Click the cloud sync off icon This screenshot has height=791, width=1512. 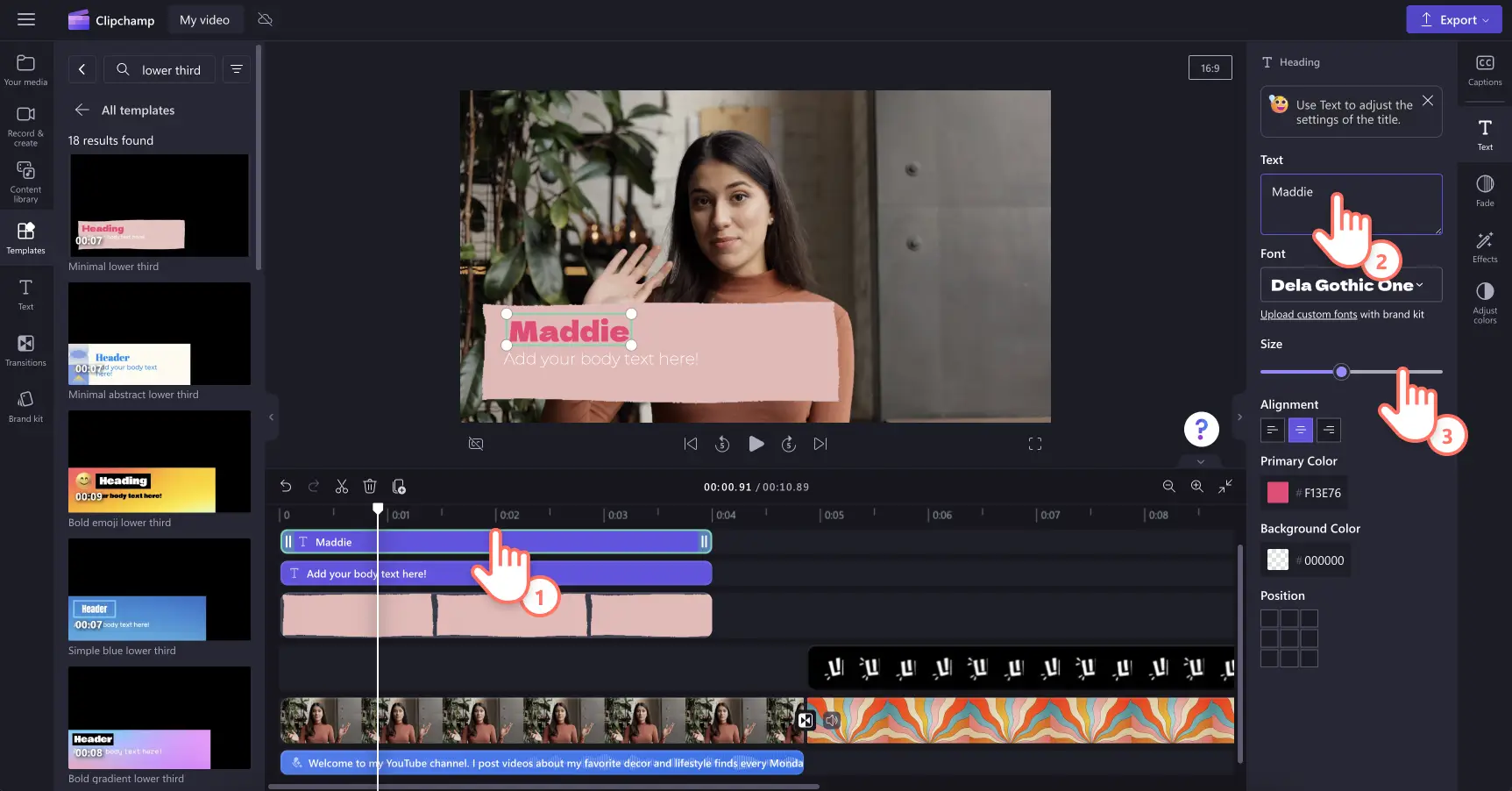pos(265,19)
